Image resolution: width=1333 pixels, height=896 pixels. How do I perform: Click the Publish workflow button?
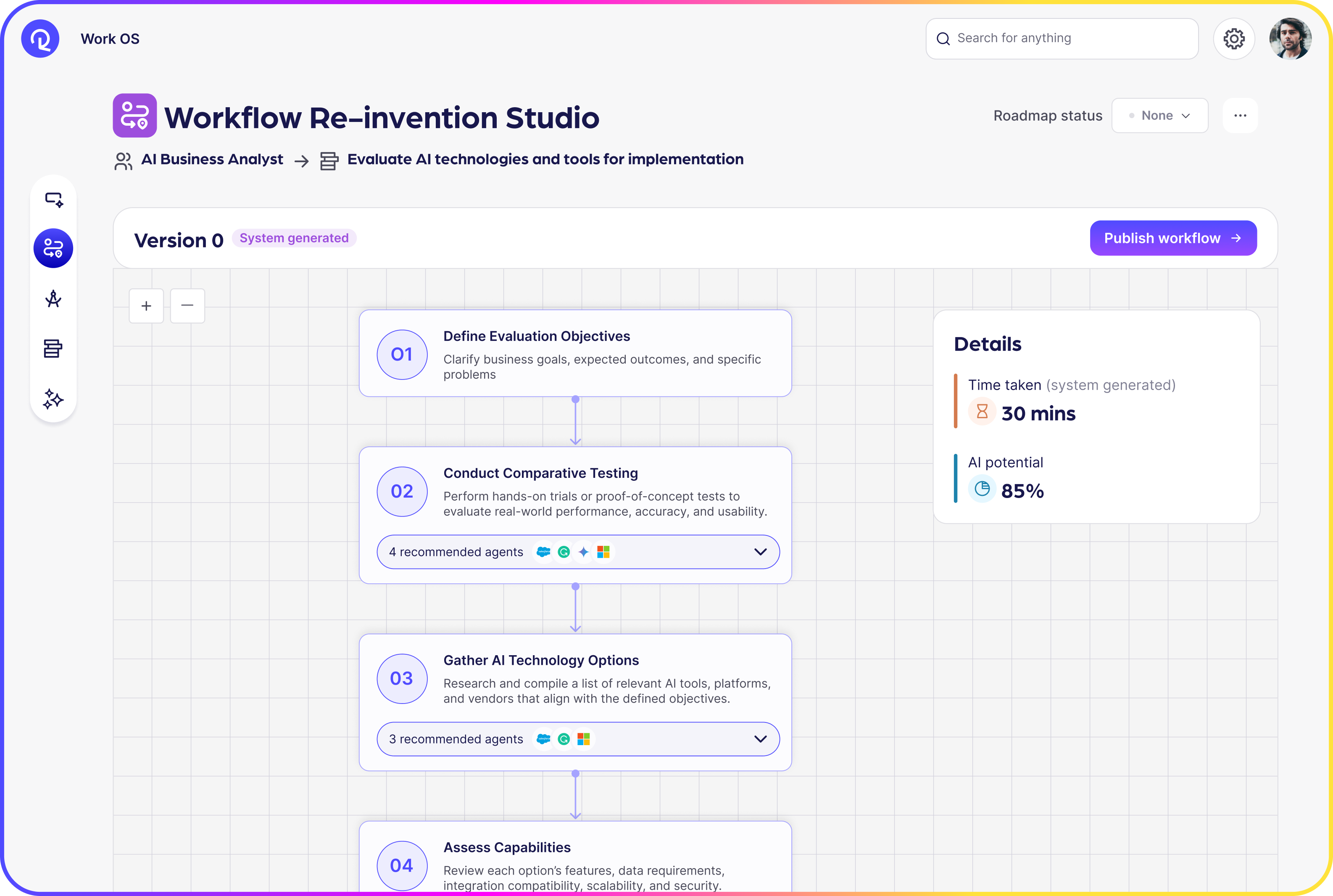click(1172, 238)
